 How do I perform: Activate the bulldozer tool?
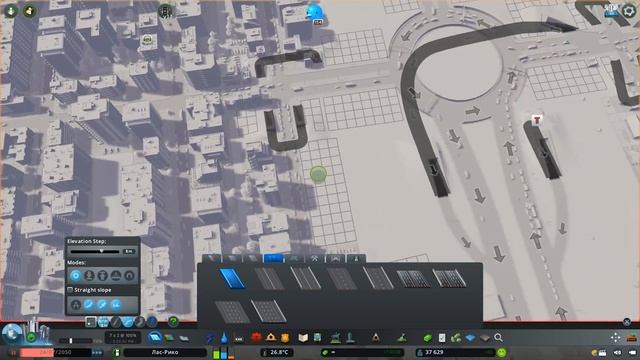coord(632,338)
